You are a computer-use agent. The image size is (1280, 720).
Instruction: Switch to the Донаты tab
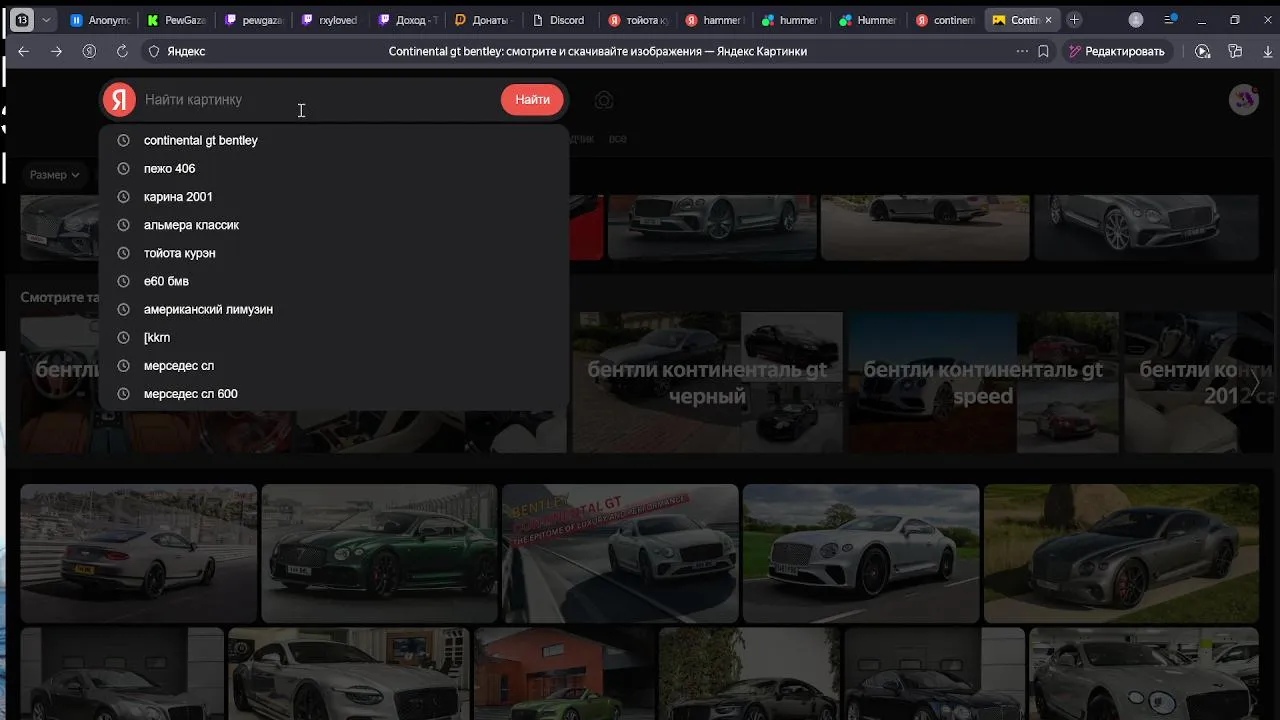coord(482,20)
